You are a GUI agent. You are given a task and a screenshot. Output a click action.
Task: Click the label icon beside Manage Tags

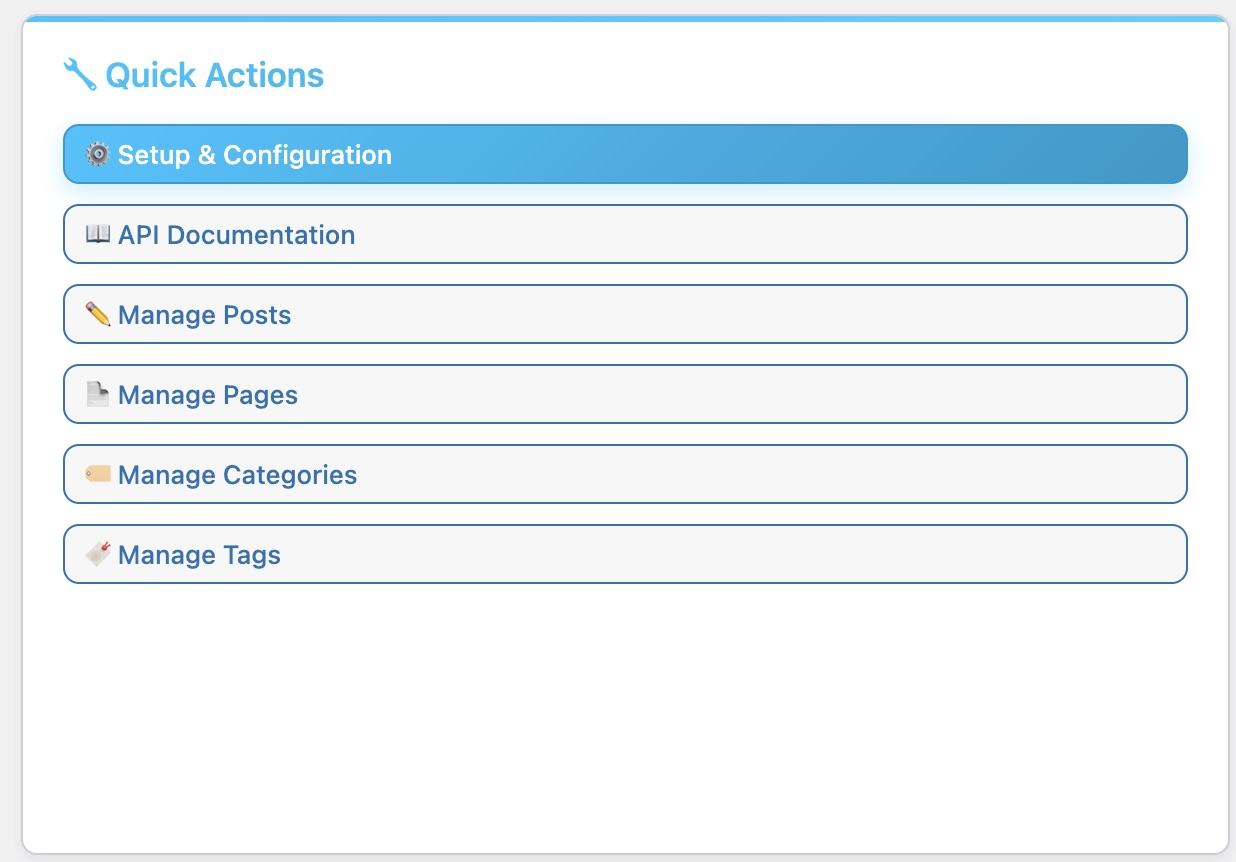click(x=96, y=554)
